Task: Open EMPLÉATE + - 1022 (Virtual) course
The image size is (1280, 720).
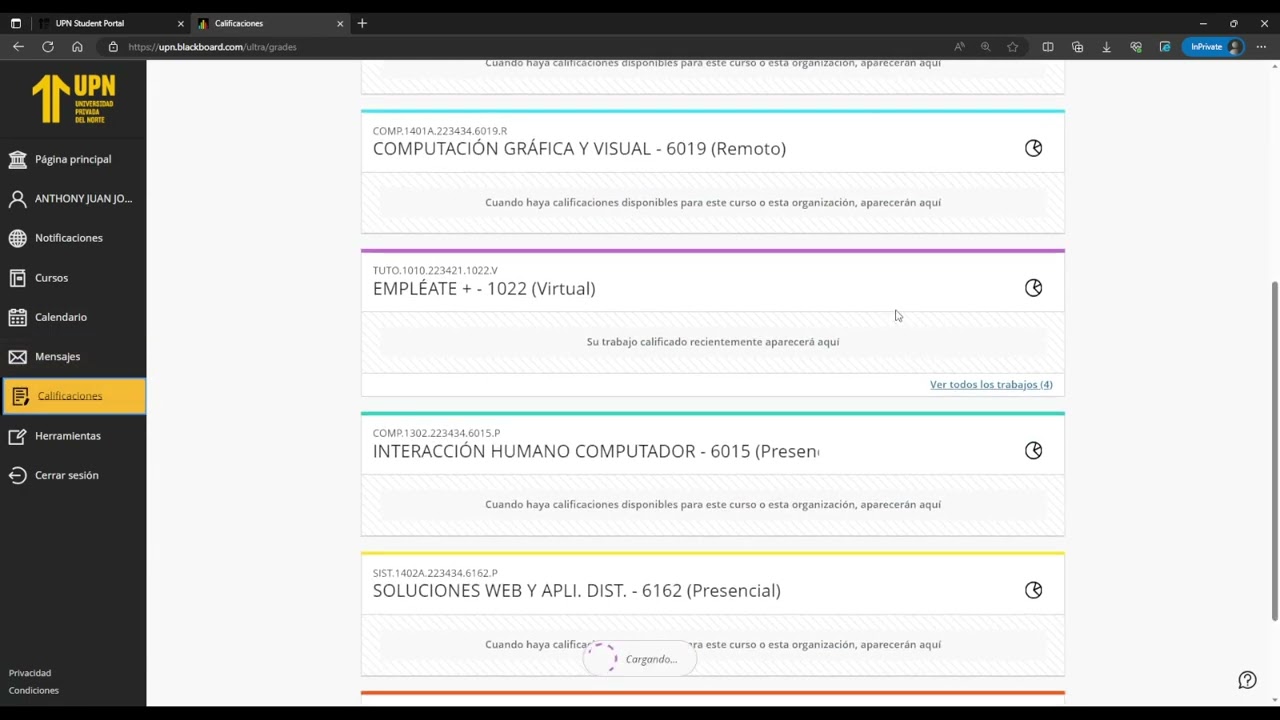Action: 484,288
